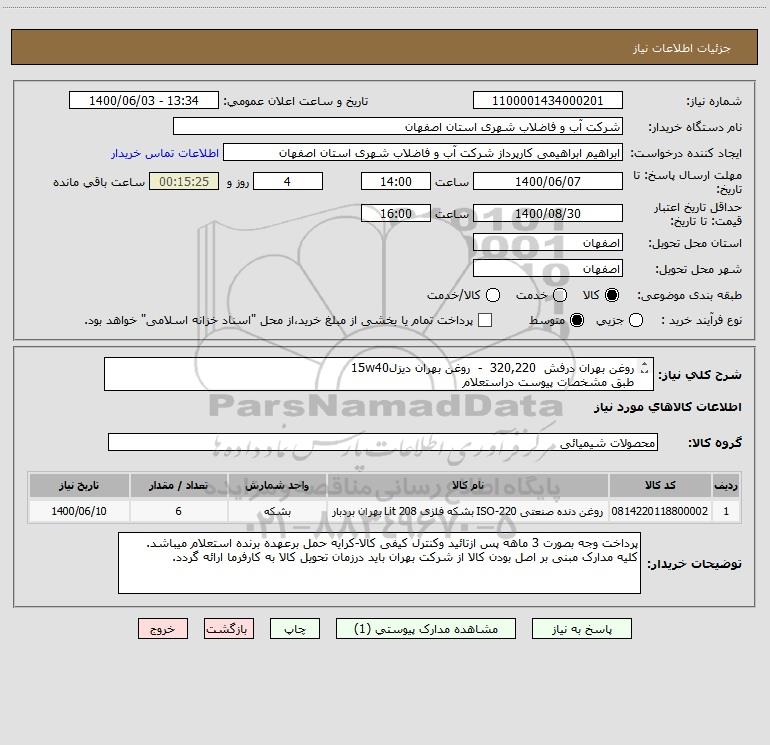770x745 pixels.
Task: Click product code cell 0814220118800002
Action: click(660, 511)
